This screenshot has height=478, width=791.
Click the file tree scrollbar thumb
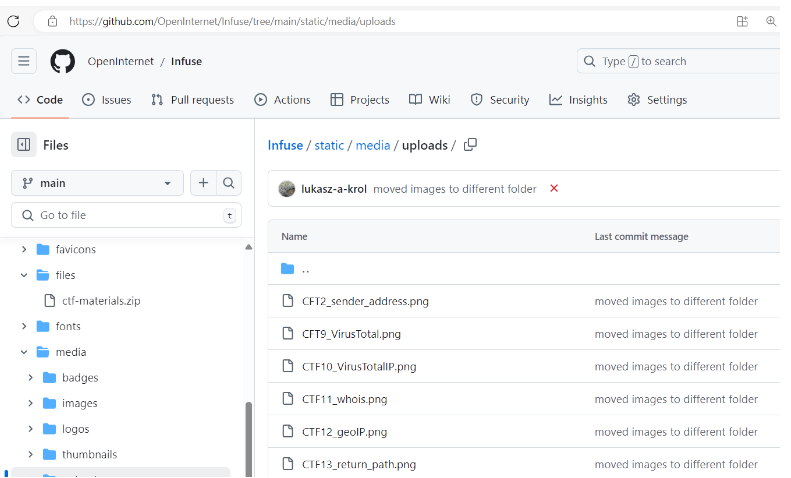[x=248, y=439]
